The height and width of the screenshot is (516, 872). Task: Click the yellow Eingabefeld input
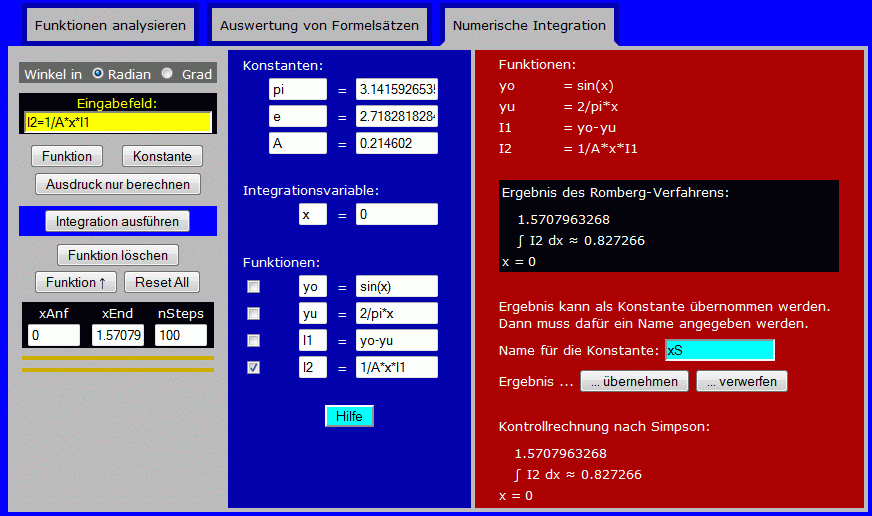[x=118, y=122]
